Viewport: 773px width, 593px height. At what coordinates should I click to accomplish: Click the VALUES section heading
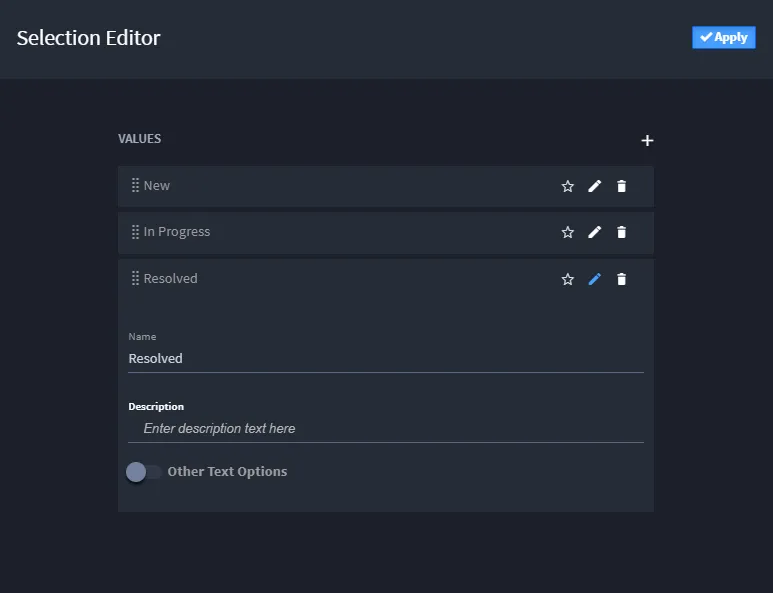pyautogui.click(x=140, y=139)
